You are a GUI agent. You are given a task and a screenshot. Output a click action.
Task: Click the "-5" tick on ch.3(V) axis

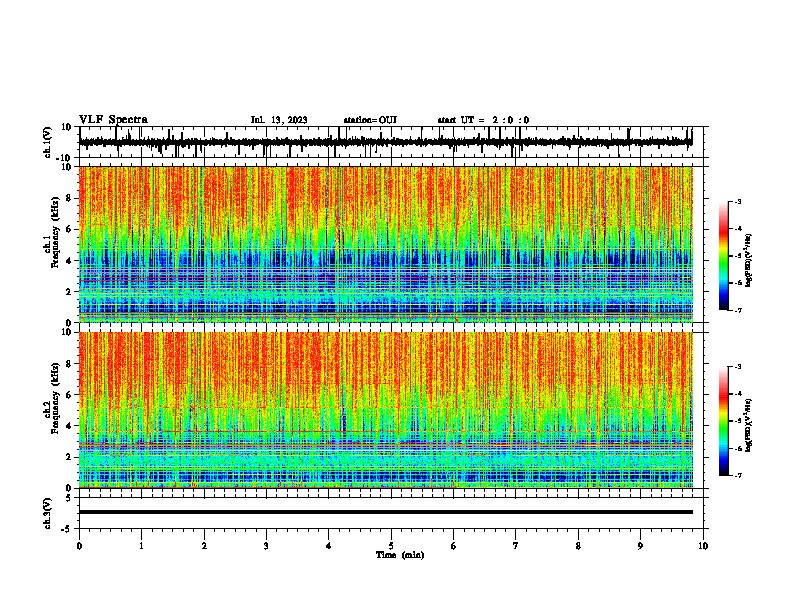pyautogui.click(x=68, y=529)
